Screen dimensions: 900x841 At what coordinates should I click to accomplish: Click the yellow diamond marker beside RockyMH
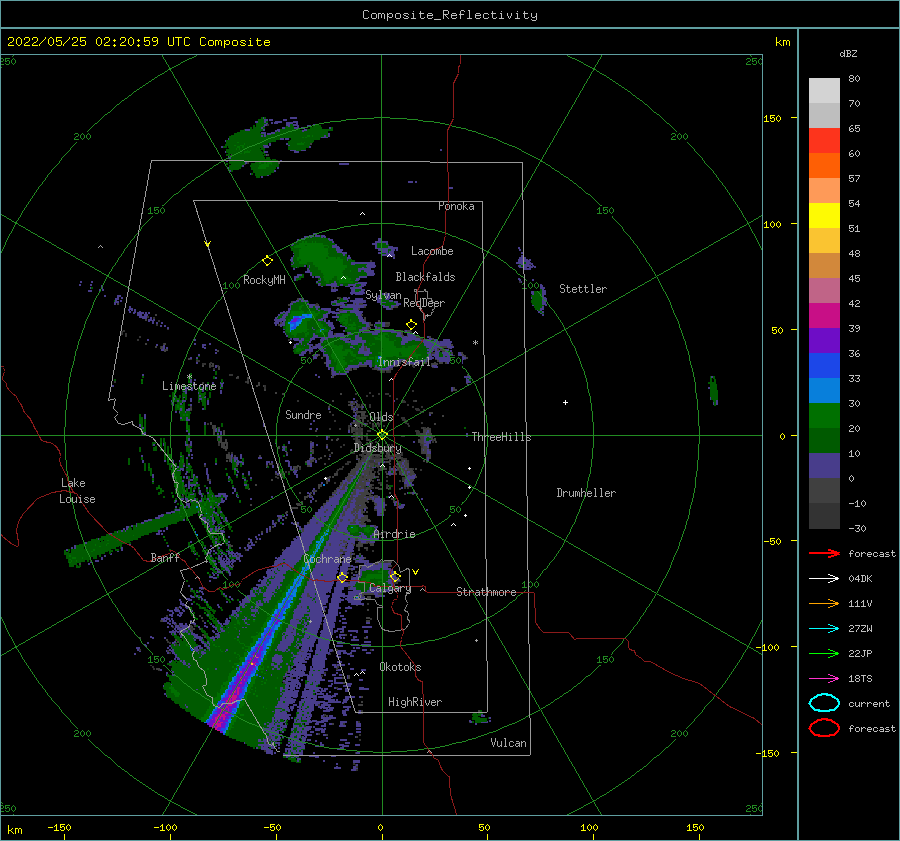[x=267, y=261]
